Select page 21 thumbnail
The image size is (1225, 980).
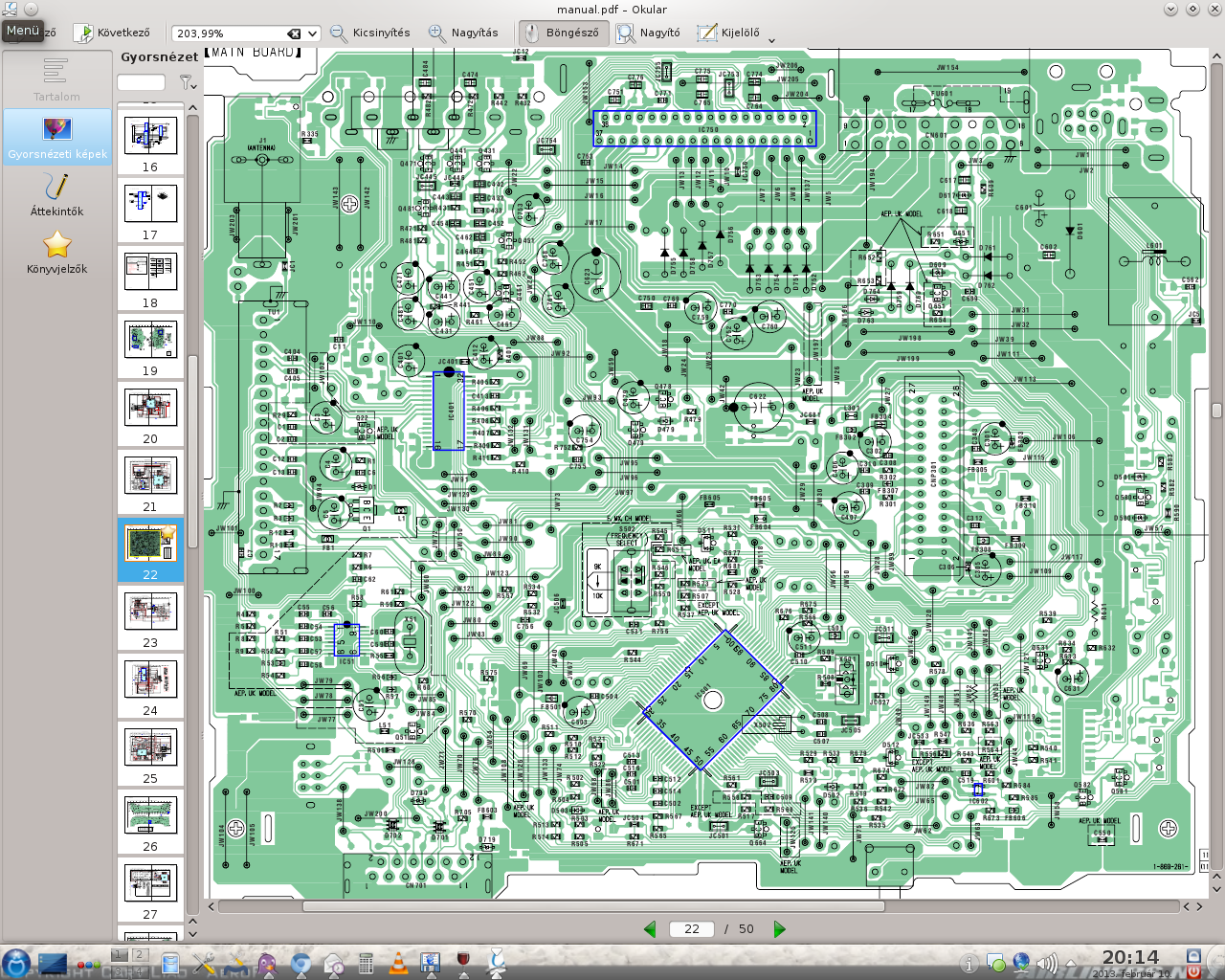tap(150, 483)
